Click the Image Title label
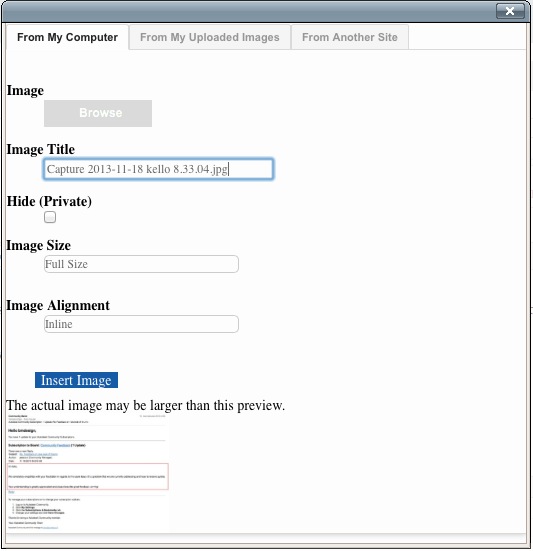533x551 pixels. pyautogui.click(x=41, y=149)
